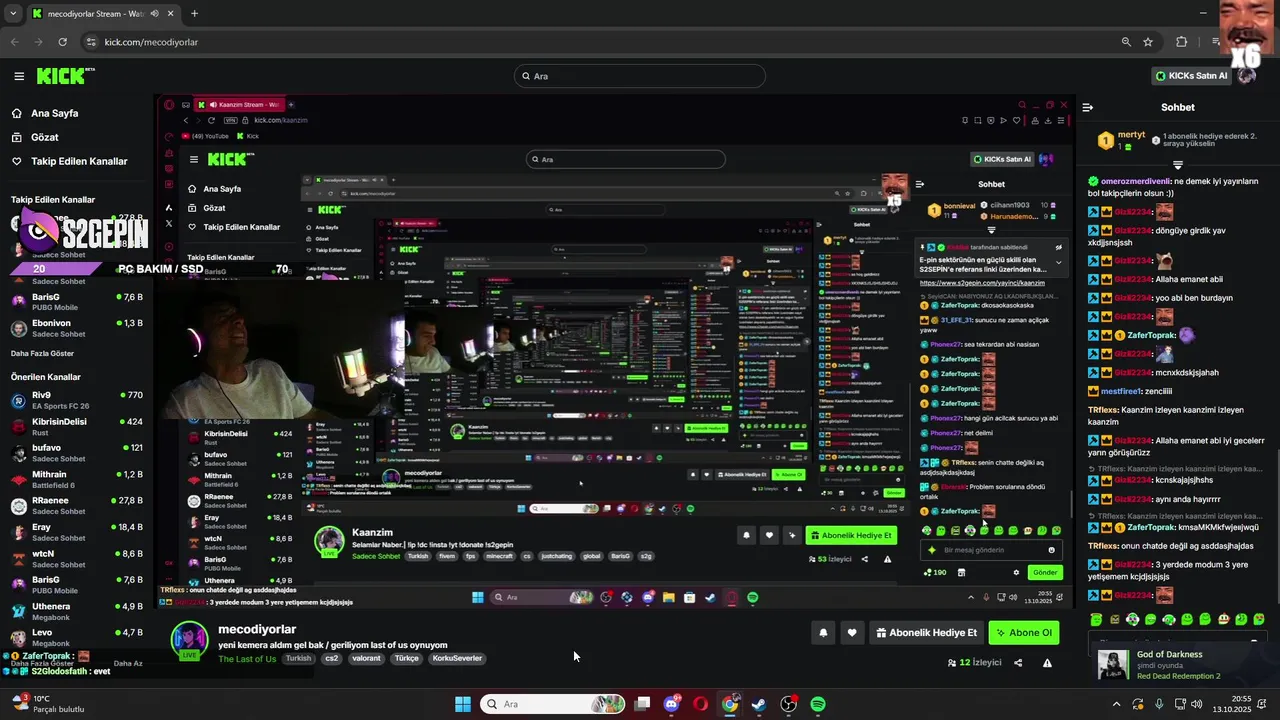Click Abonelik Hediye Et for mecodiyorlar
Screen dimensions: 1280x720
point(926,632)
